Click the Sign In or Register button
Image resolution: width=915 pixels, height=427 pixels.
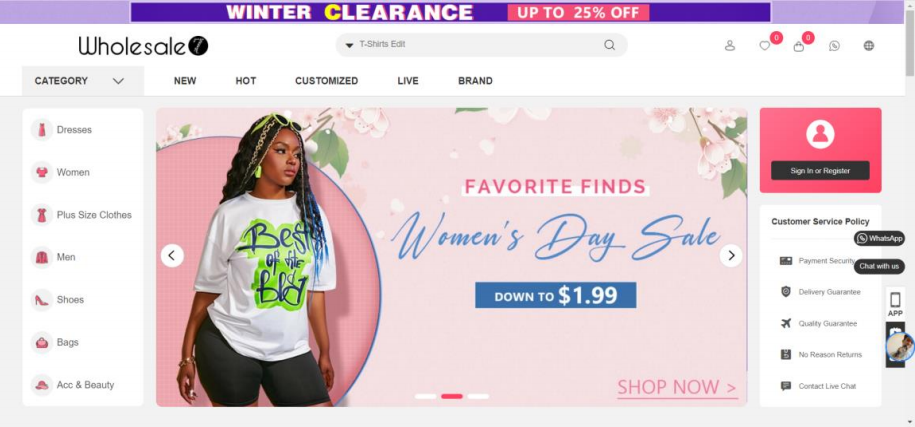click(x=820, y=171)
